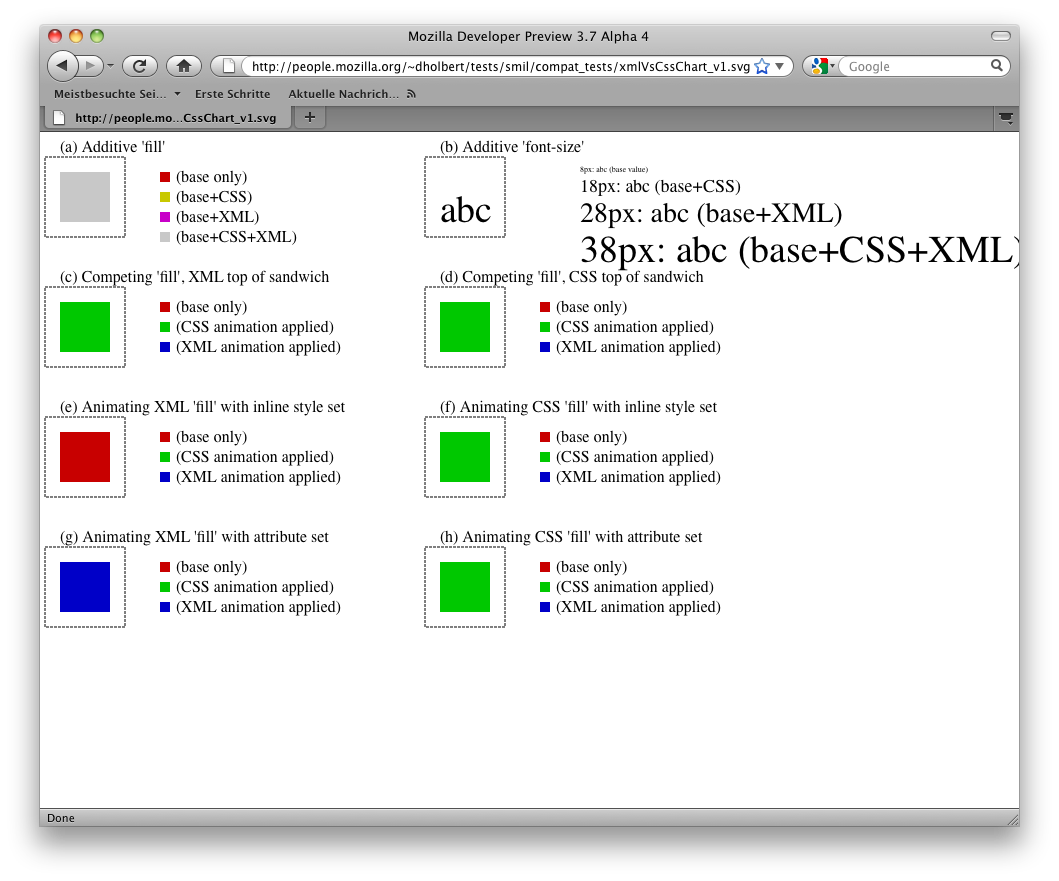Select the CssChart_v1.svg tab
Image resolution: width=1059 pixels, height=881 pixels.
coord(168,118)
